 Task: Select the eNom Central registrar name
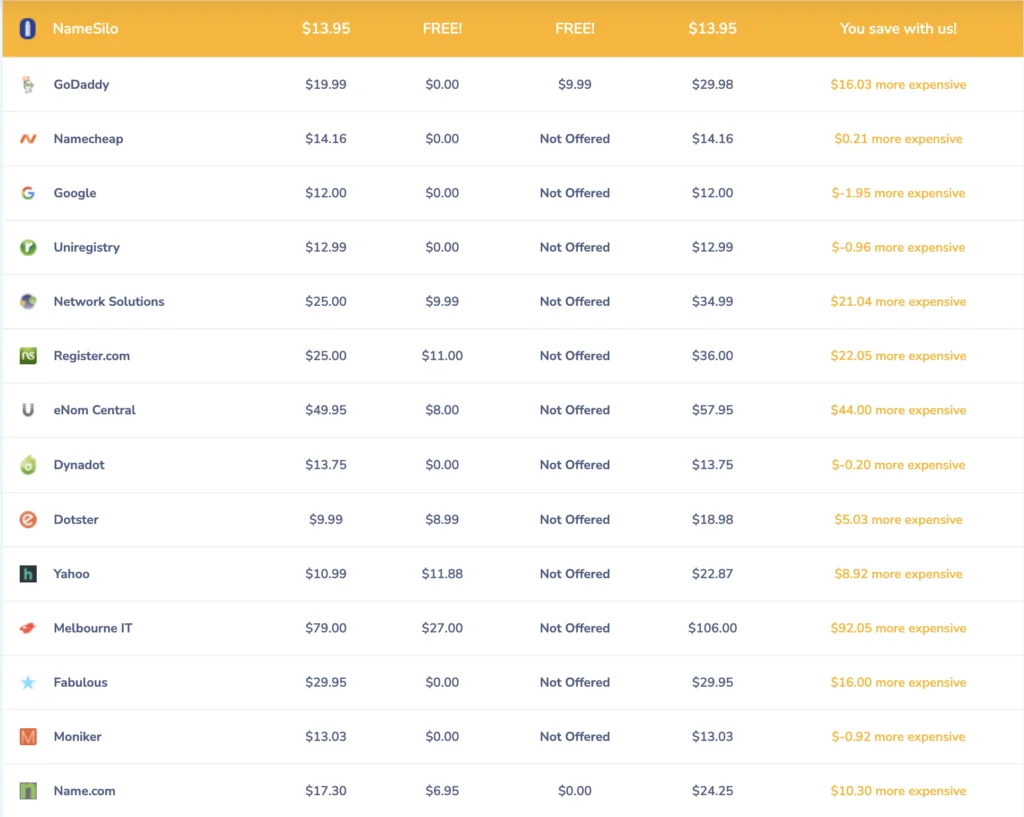[95, 410]
